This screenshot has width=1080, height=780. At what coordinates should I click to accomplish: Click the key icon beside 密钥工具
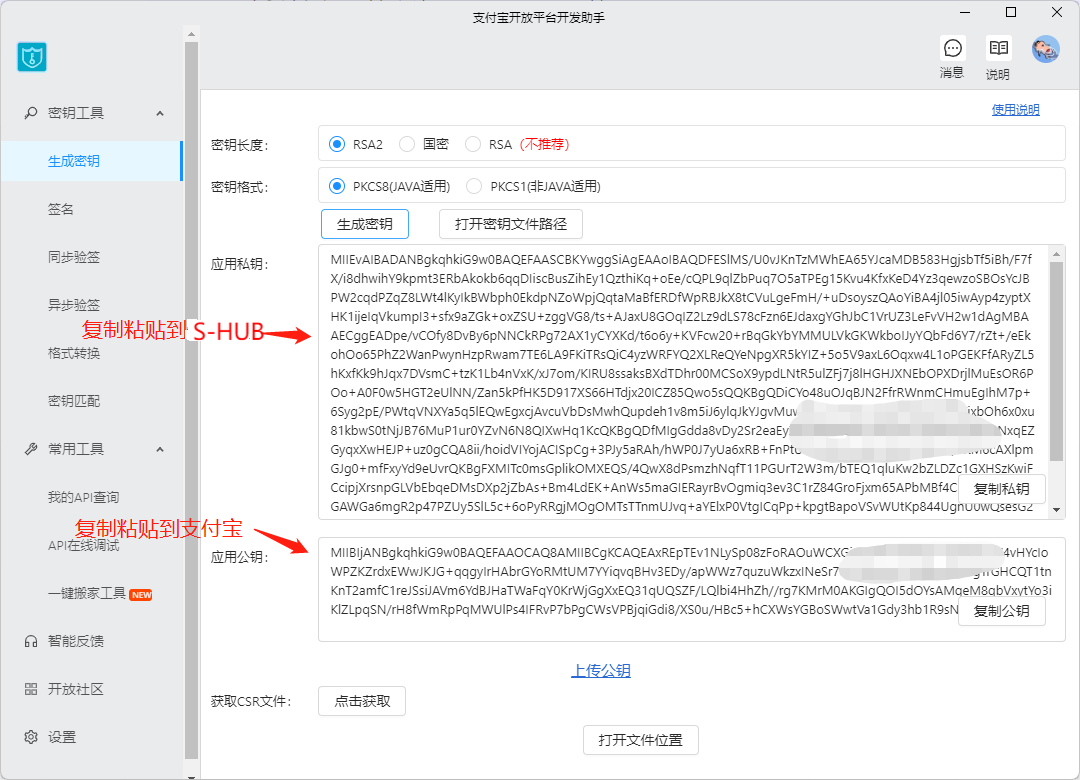(31, 112)
